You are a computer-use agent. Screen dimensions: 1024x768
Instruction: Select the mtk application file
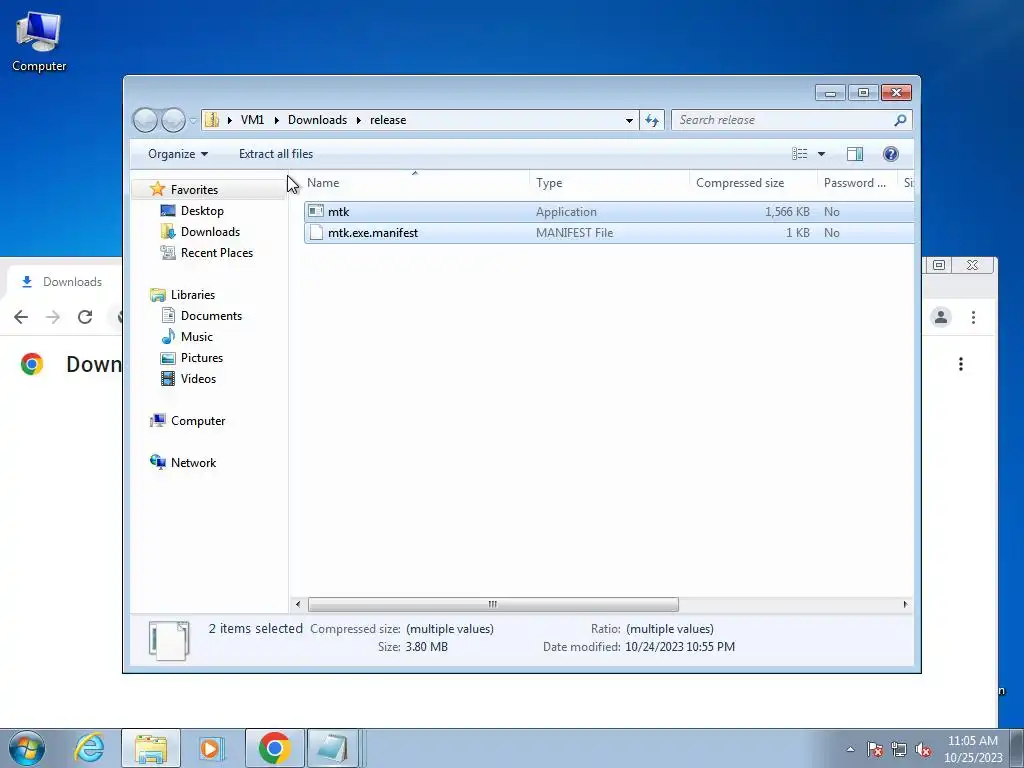(609, 212)
